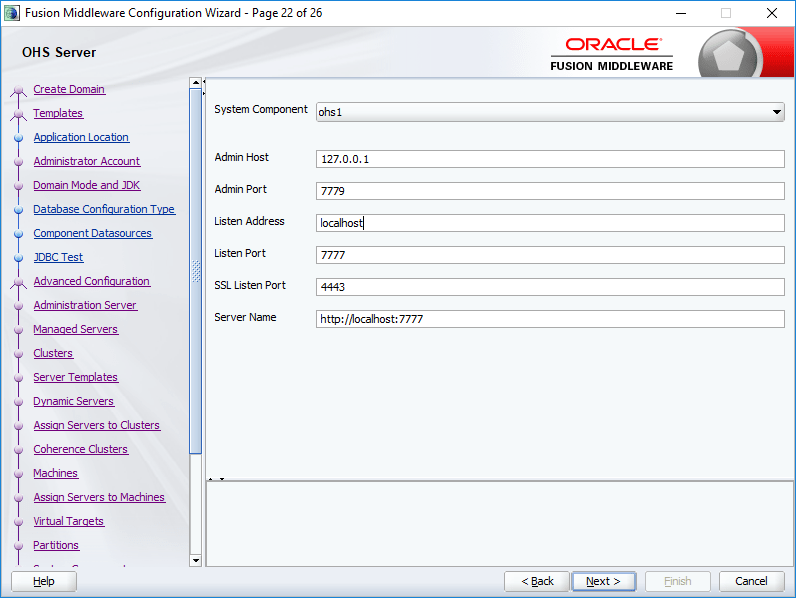The image size is (796, 598).
Task: Open Application Location step
Action: [81, 137]
